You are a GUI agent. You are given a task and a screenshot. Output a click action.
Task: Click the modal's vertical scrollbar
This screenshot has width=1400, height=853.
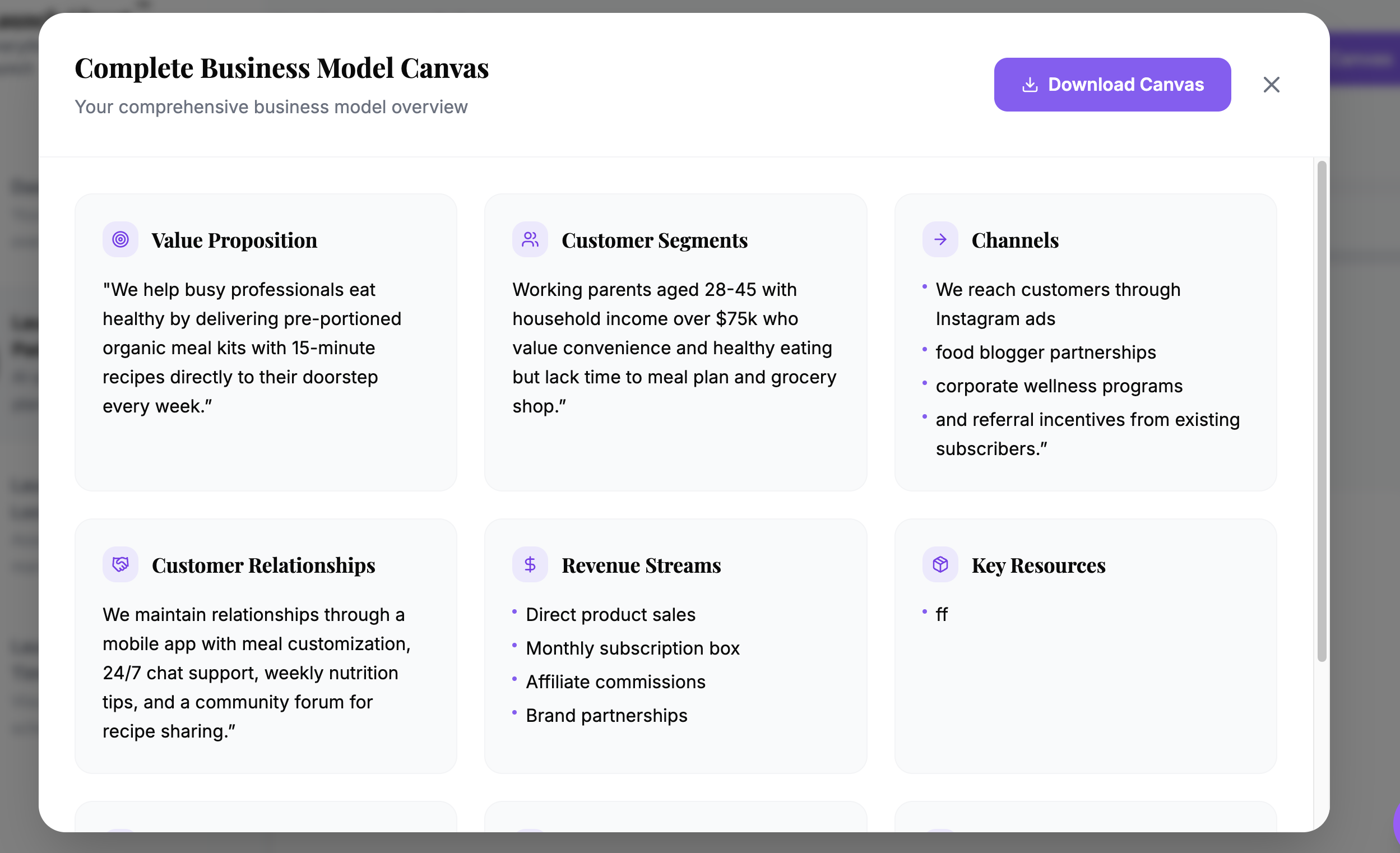(x=1322, y=409)
